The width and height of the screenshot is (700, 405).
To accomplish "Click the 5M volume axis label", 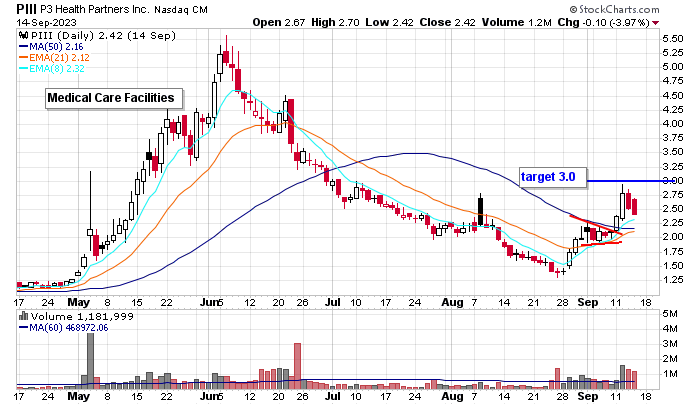I will 670,314.
